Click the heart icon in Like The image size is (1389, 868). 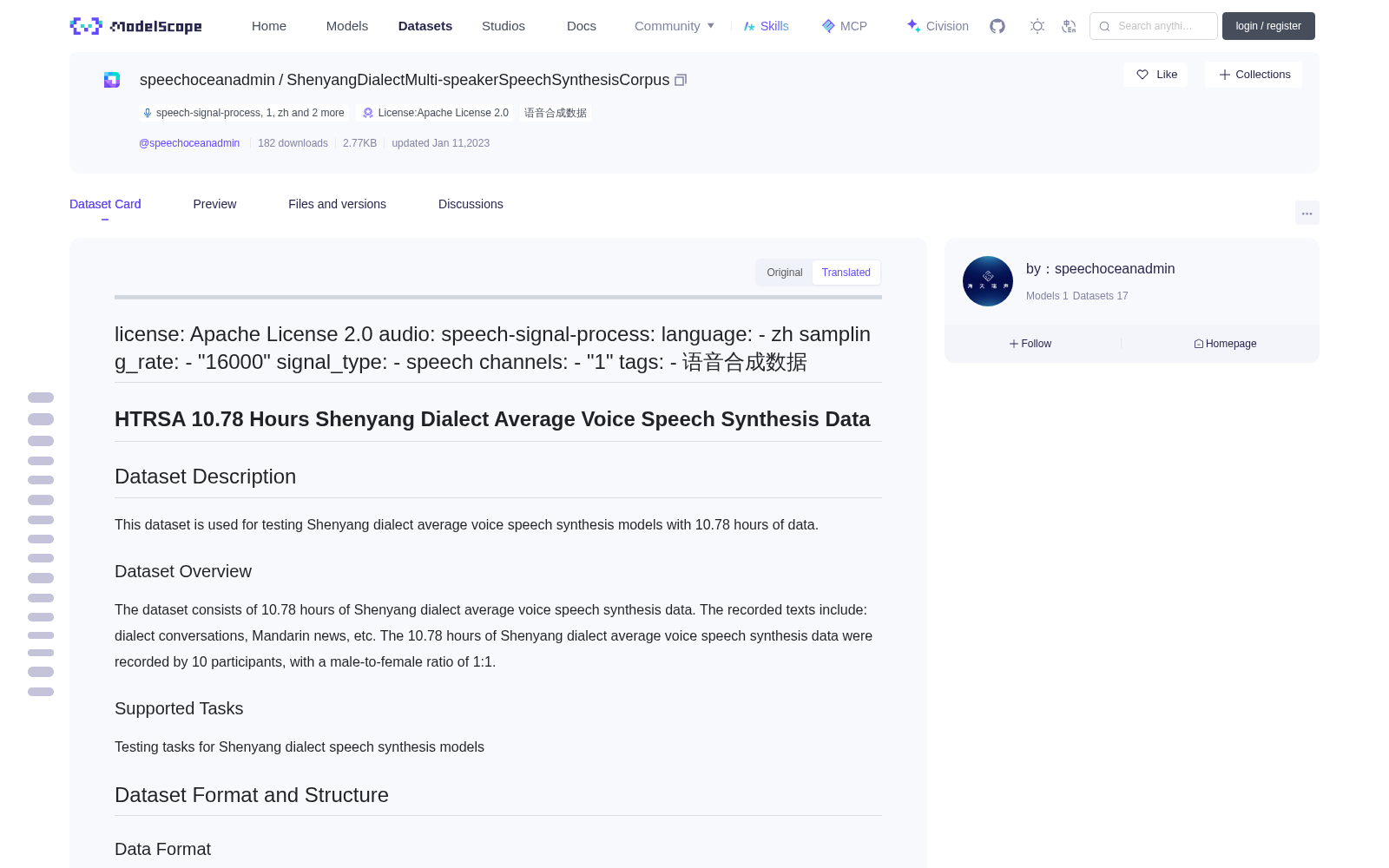click(1142, 75)
